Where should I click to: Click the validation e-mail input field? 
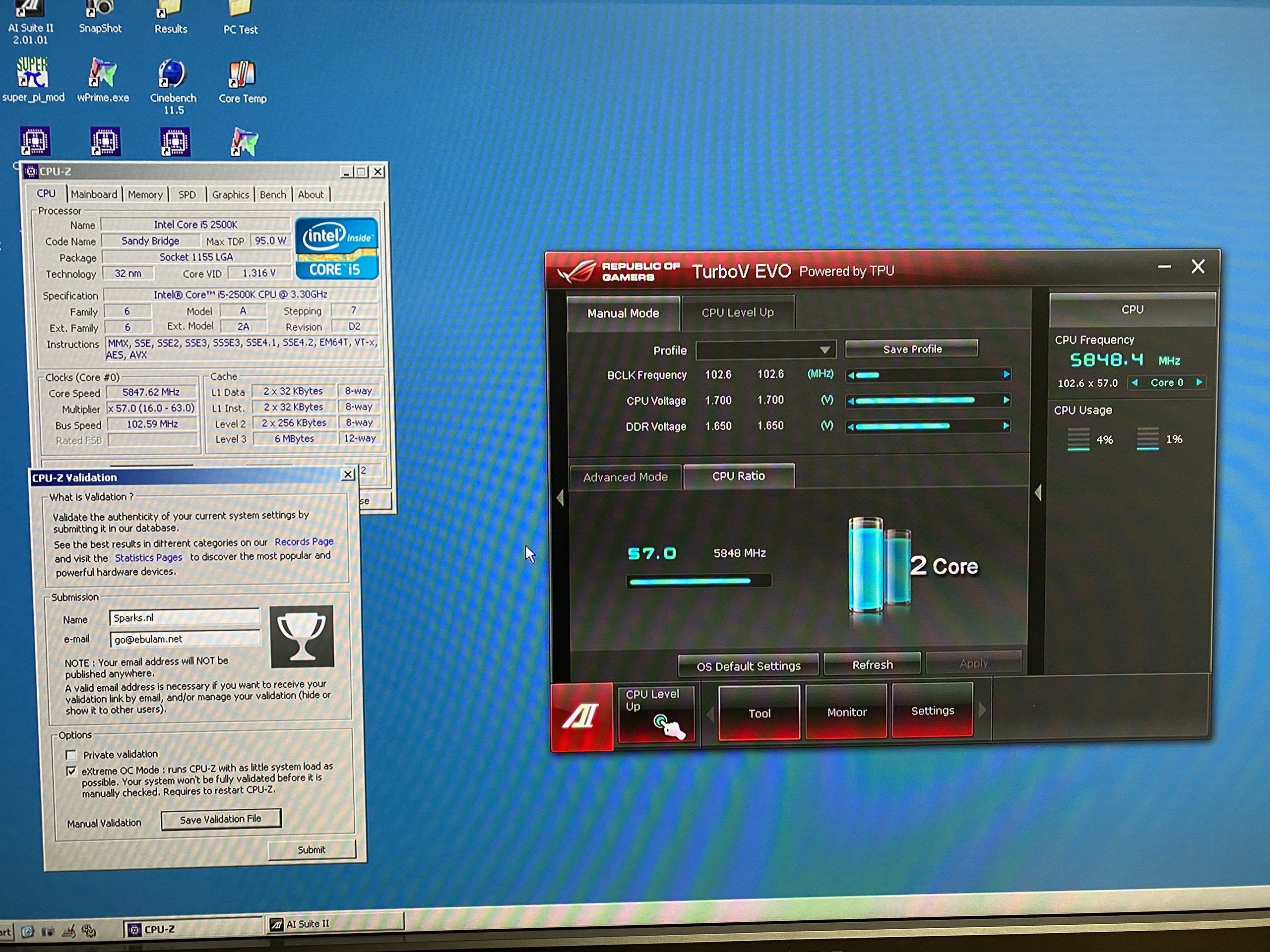coord(185,639)
